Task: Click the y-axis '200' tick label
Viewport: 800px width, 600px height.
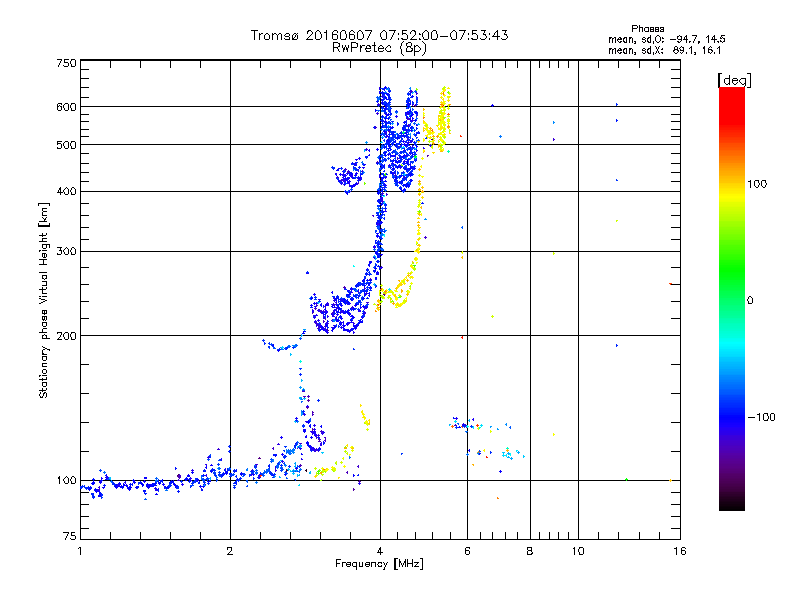Action: (x=66, y=336)
